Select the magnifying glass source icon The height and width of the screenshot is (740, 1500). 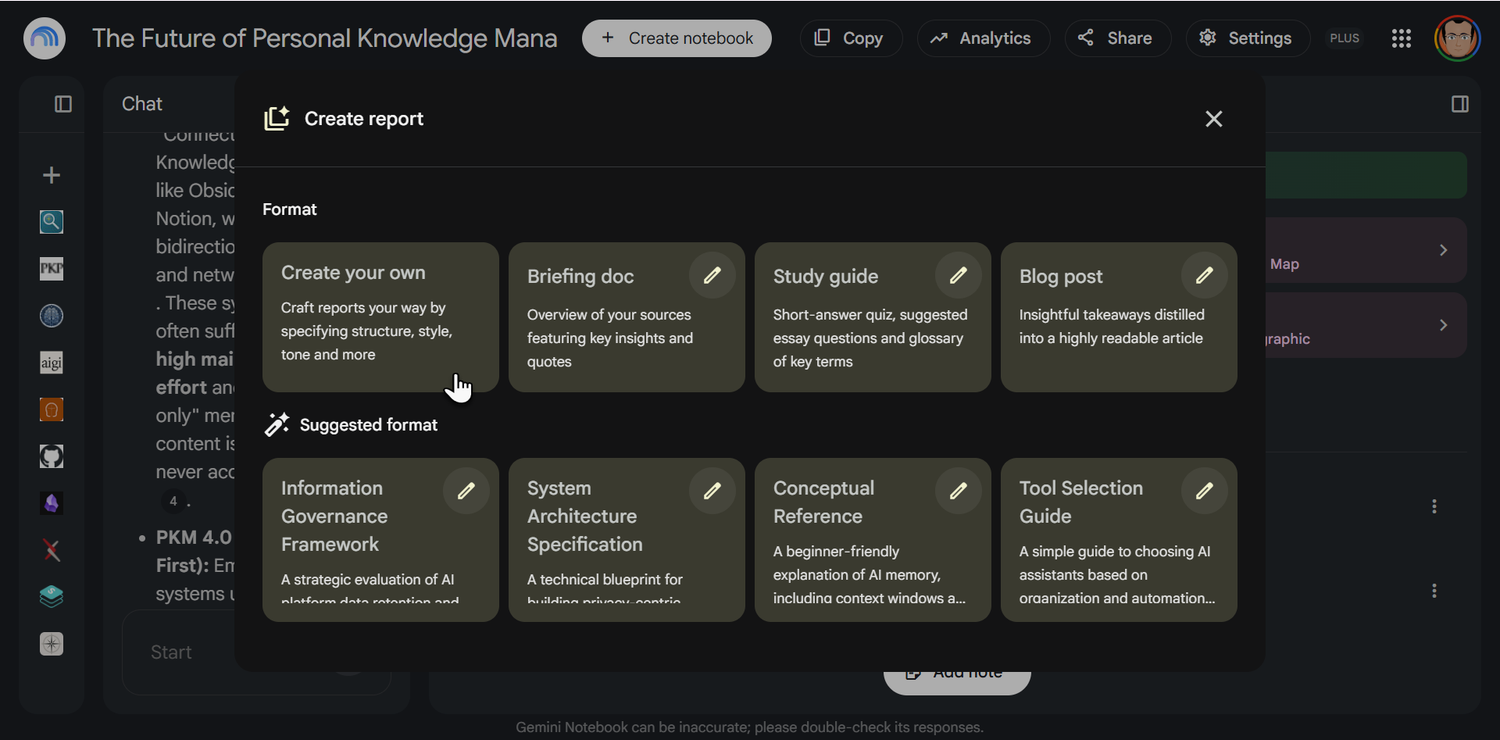[x=51, y=222]
